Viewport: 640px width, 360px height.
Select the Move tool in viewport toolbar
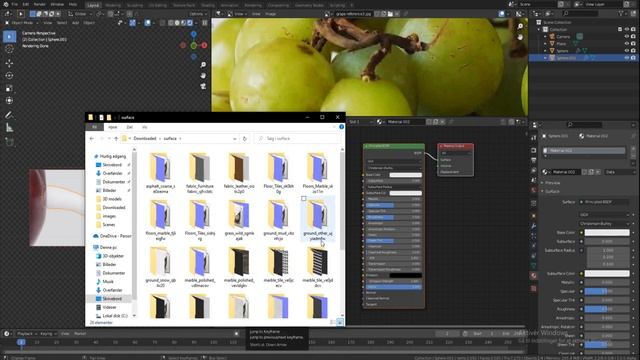coord(9,63)
